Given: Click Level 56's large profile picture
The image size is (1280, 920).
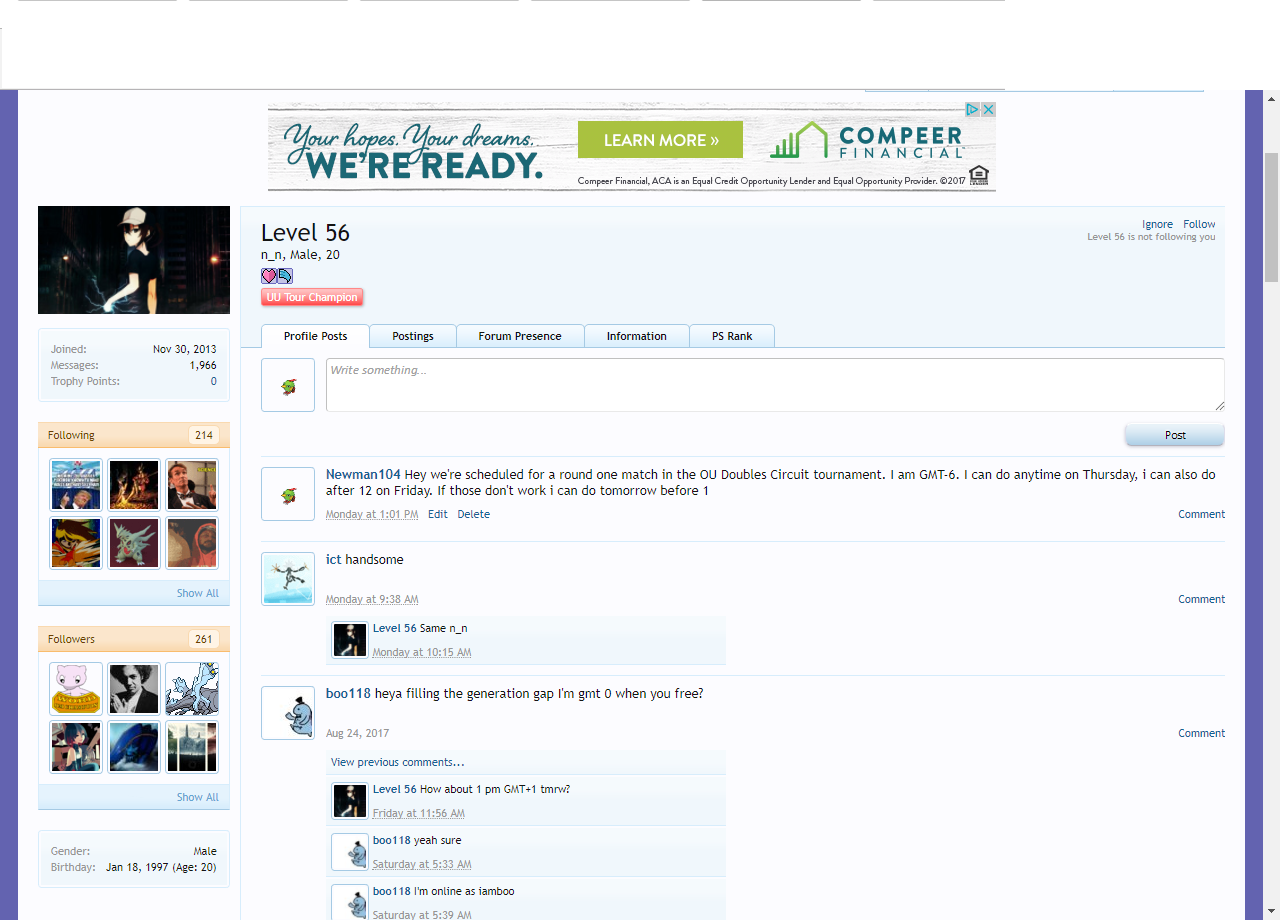Looking at the screenshot, I should click(134, 260).
